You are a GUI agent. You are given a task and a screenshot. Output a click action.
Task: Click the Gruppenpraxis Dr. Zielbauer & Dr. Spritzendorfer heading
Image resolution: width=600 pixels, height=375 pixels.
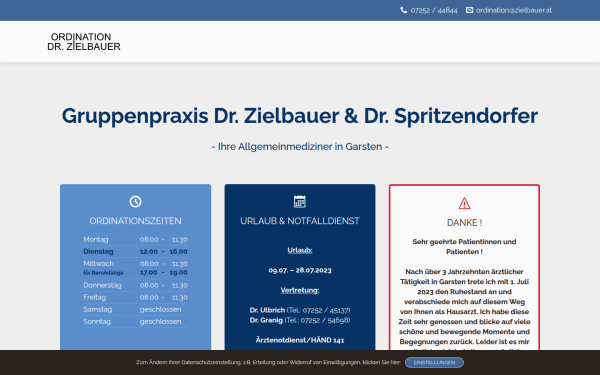(x=300, y=116)
